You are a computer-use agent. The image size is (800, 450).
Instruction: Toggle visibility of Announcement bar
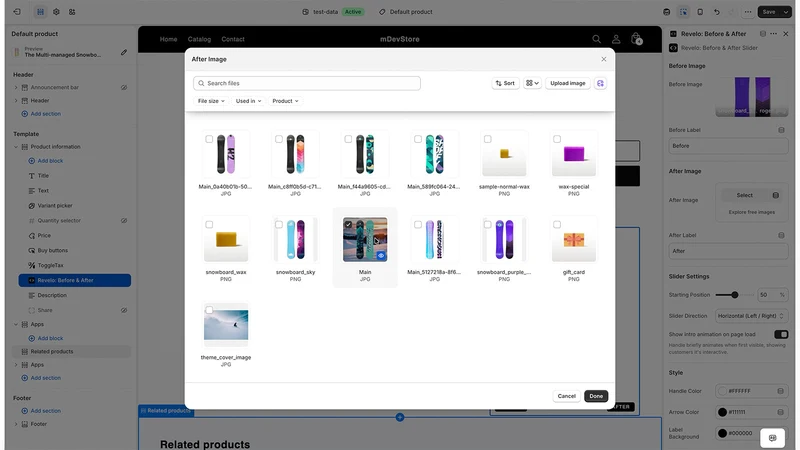click(124, 87)
